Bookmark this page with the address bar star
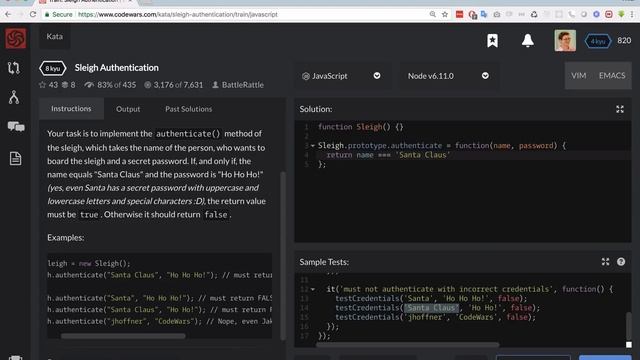The image size is (640, 360). tap(444, 14)
